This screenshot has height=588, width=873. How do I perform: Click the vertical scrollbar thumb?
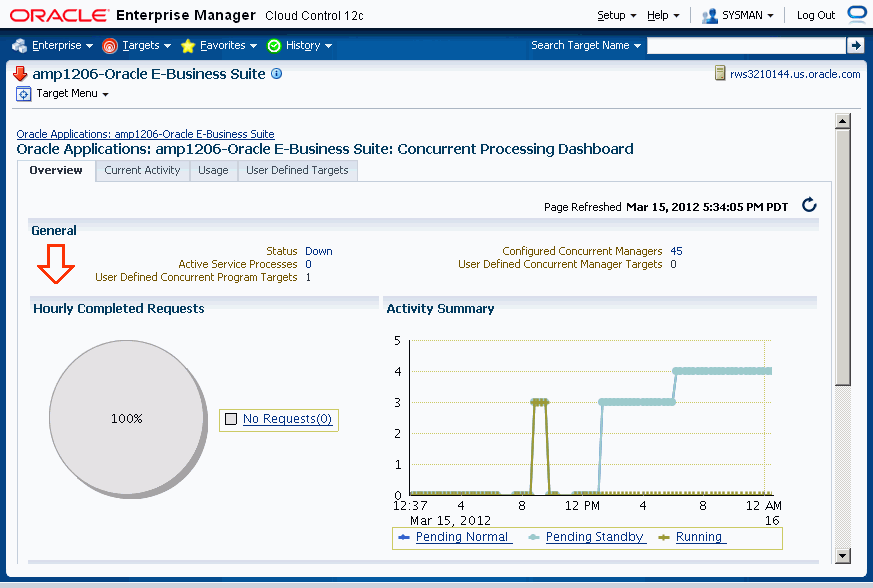[843, 257]
